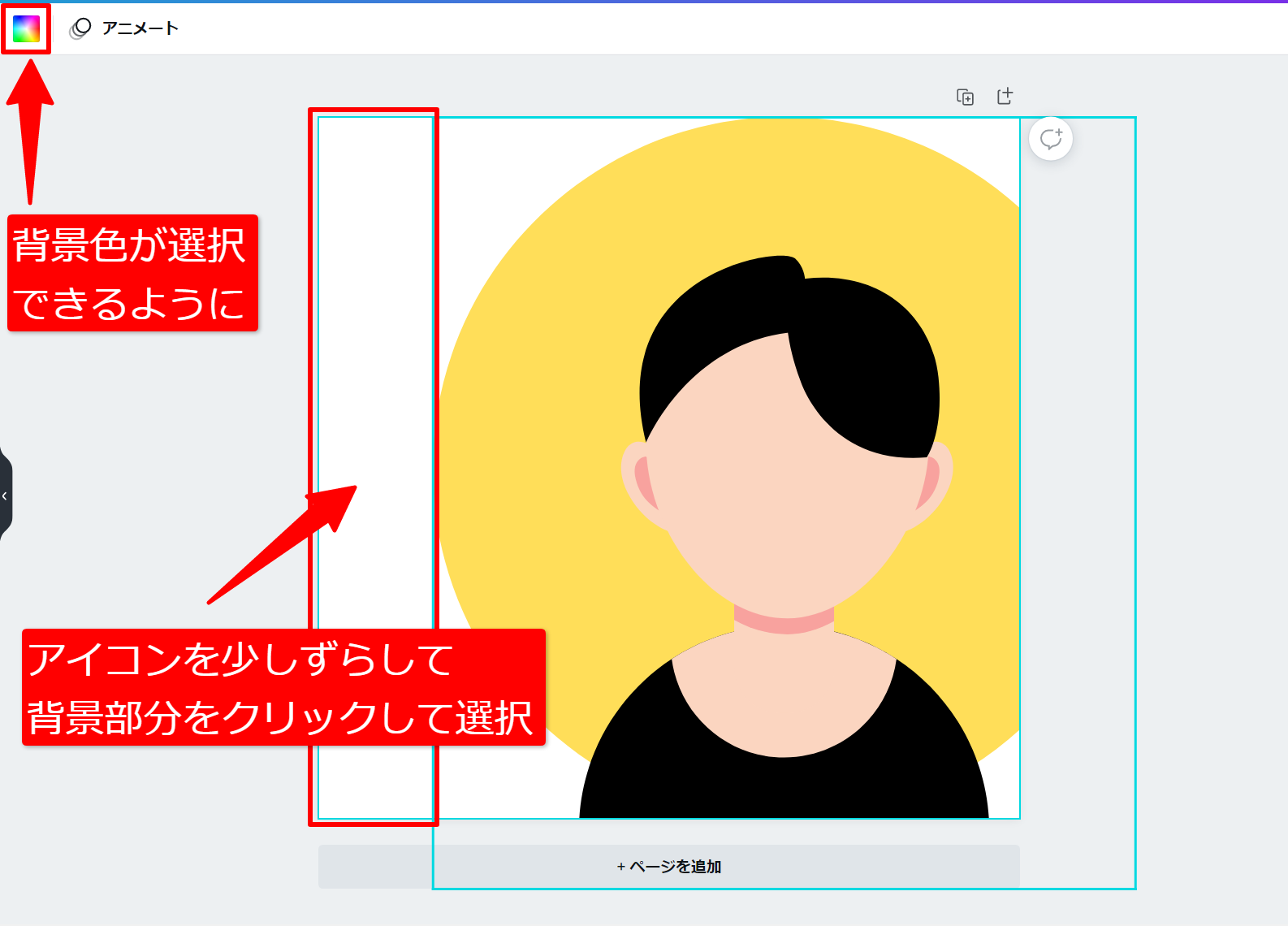Click the ページを追加 button
Image resolution: width=1288 pixels, height=926 pixels.
pyautogui.click(x=669, y=867)
